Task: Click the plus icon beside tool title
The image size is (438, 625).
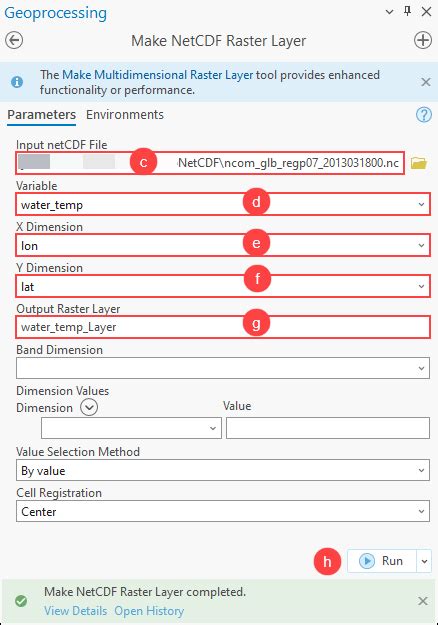Action: click(423, 40)
